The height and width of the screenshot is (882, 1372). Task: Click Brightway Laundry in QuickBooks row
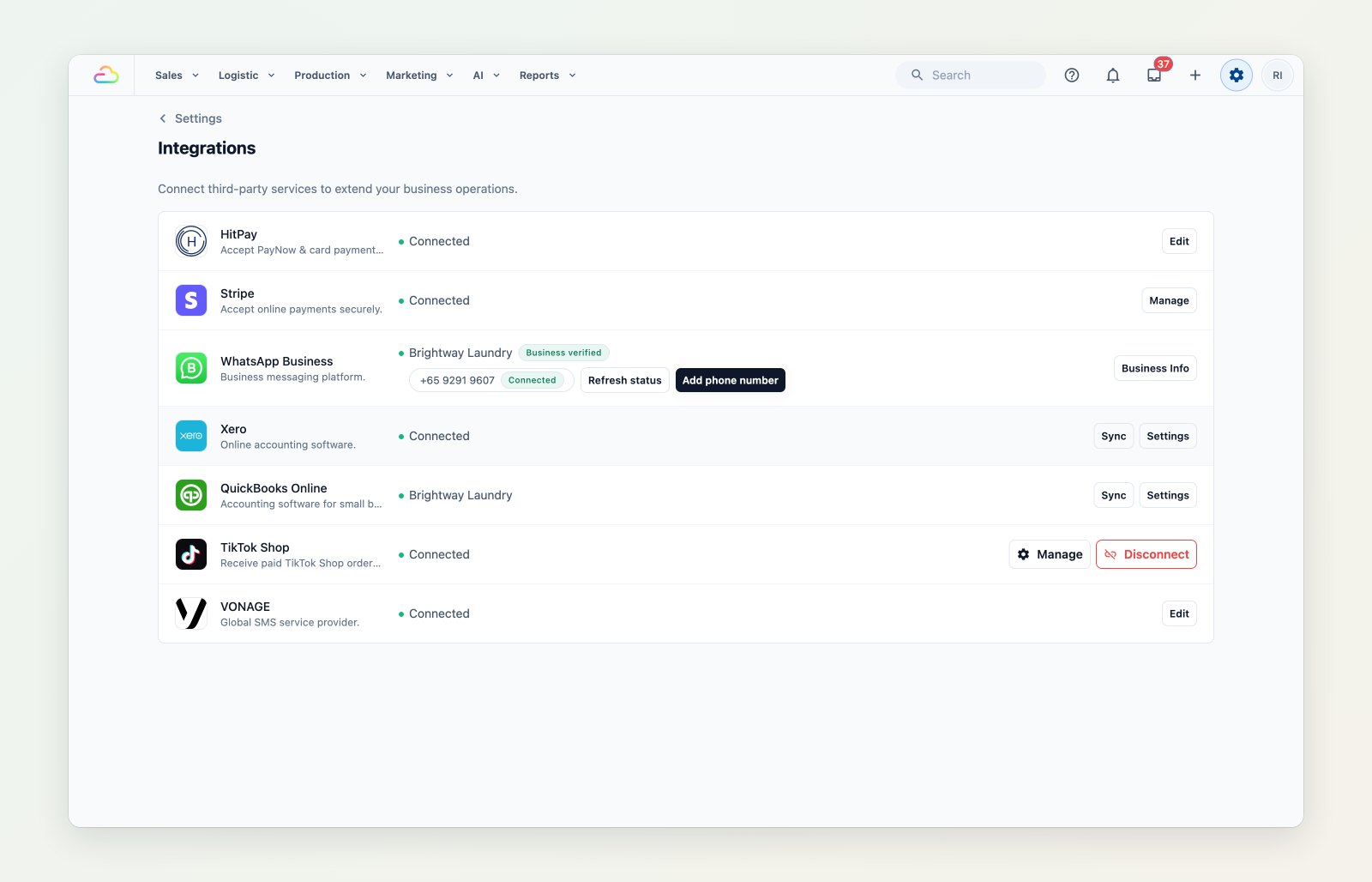[x=460, y=495]
